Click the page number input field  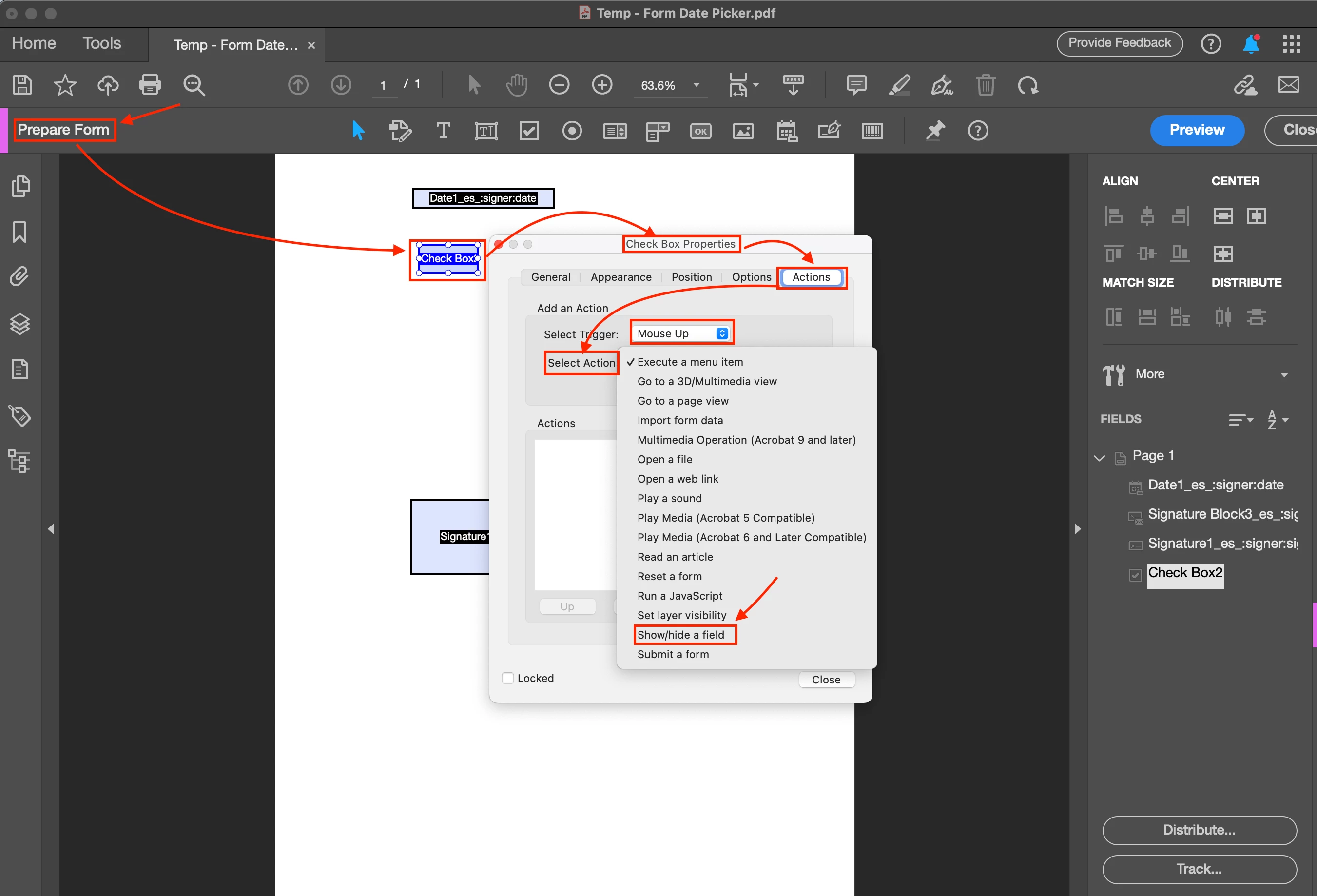[x=384, y=85]
